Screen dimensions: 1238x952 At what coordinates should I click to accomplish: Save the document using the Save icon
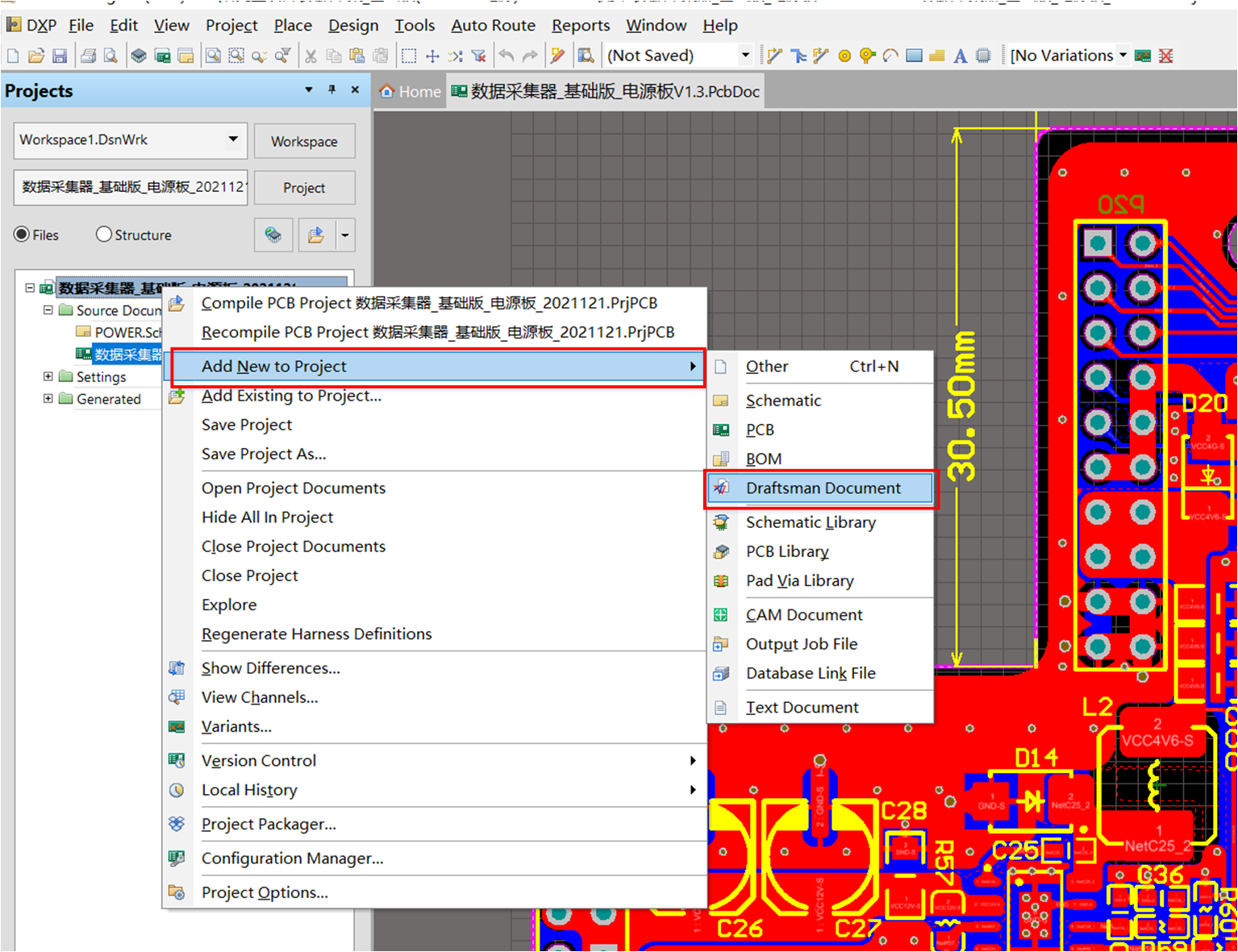(60, 55)
